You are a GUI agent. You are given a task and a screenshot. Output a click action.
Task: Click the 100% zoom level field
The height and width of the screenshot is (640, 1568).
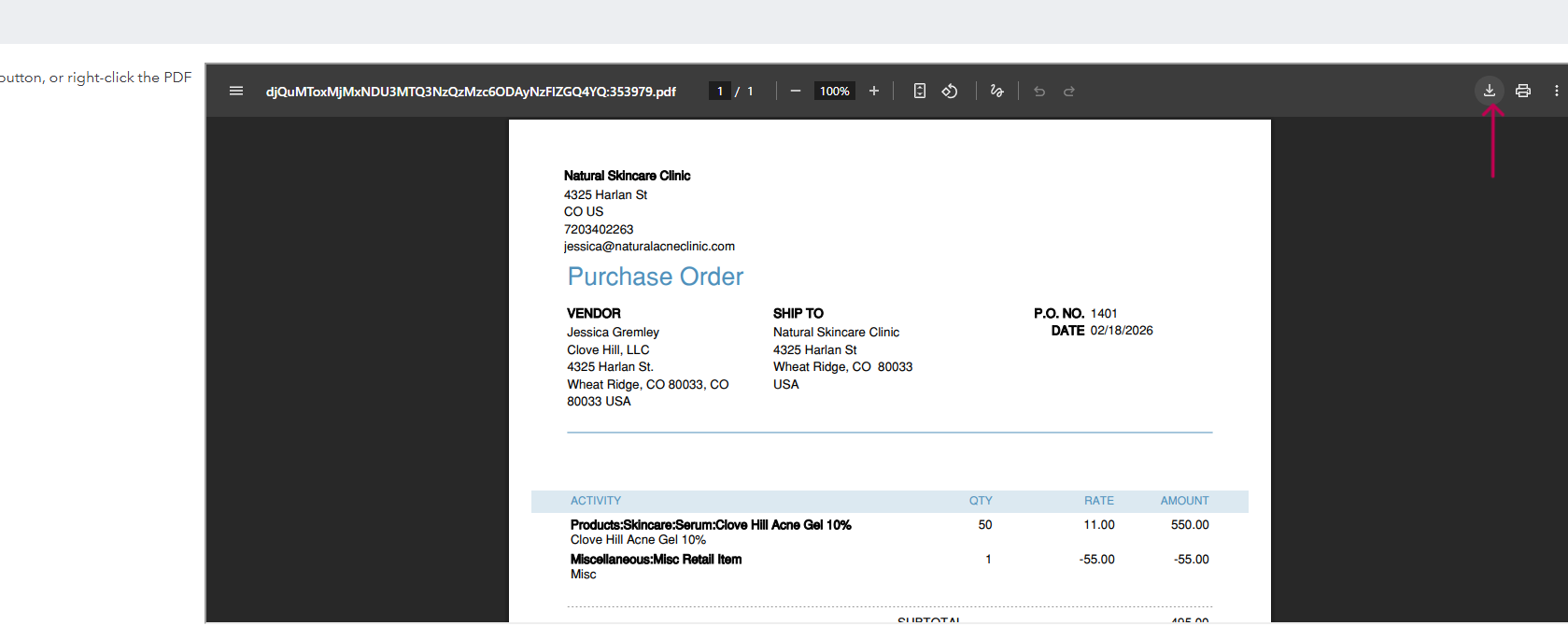(x=834, y=91)
